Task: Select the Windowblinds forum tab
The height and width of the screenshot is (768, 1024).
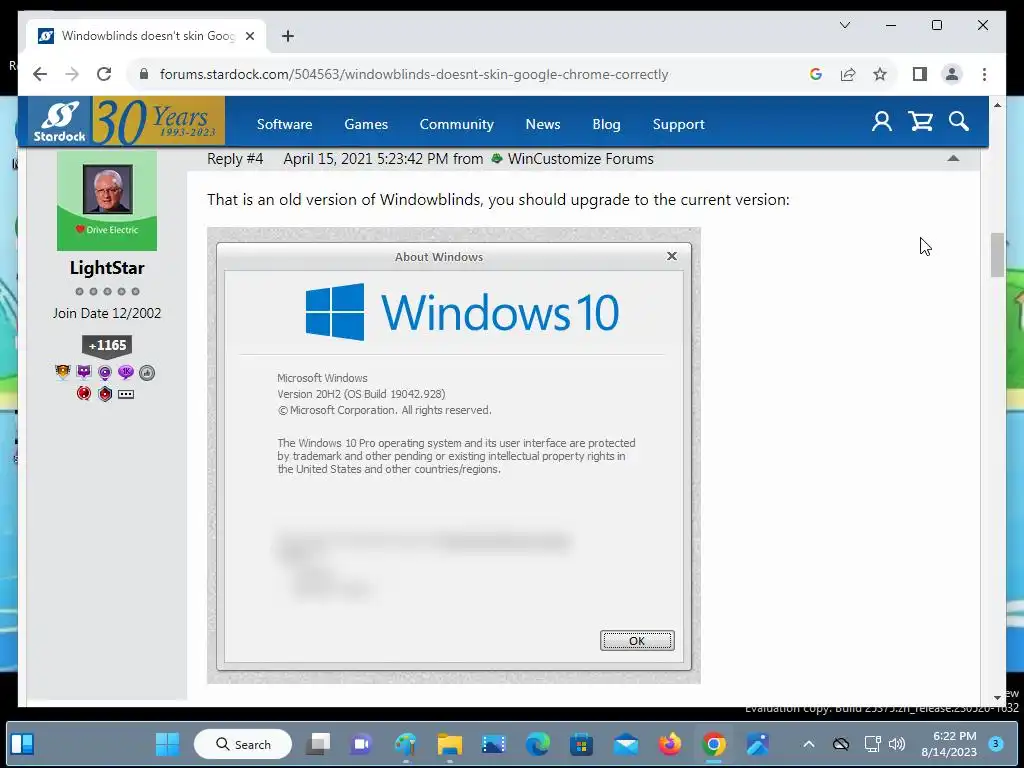Action: 147,36
